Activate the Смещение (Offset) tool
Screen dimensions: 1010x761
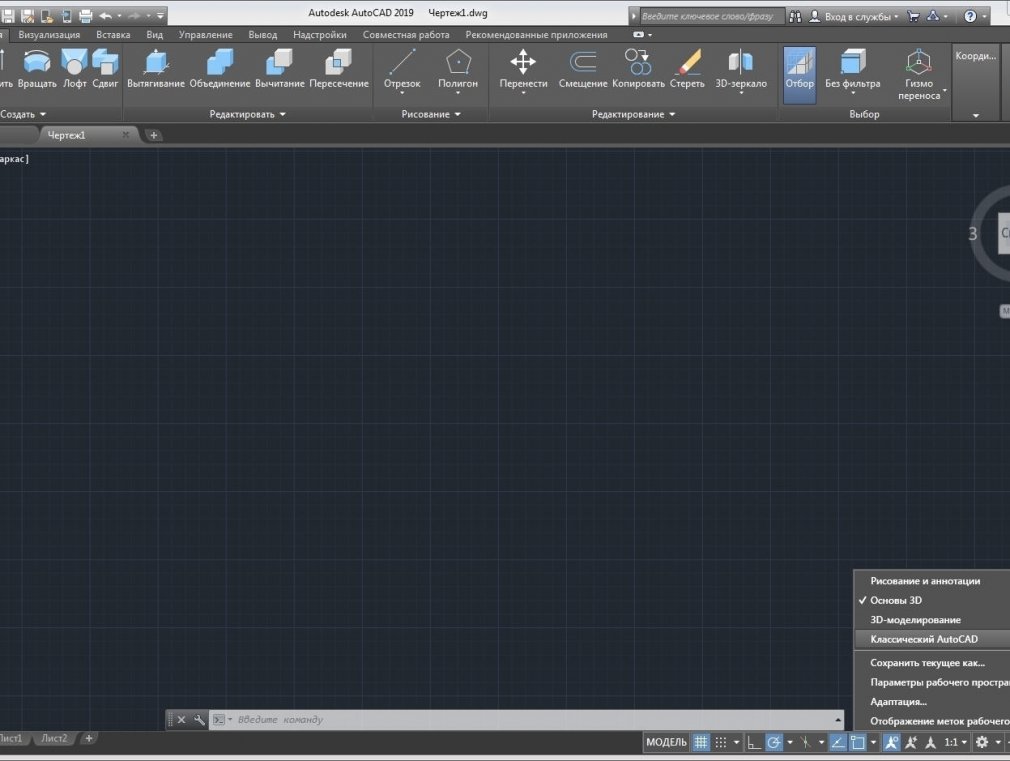[x=583, y=70]
